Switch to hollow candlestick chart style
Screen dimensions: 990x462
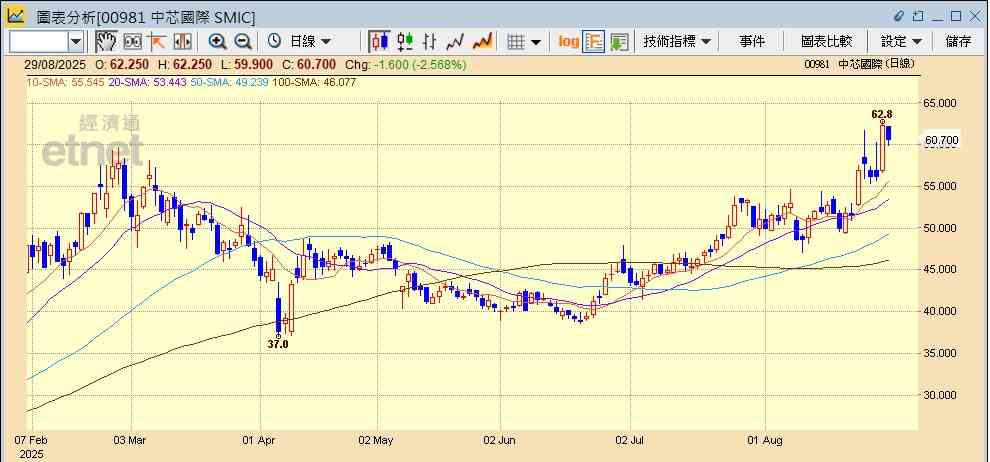(x=405, y=42)
